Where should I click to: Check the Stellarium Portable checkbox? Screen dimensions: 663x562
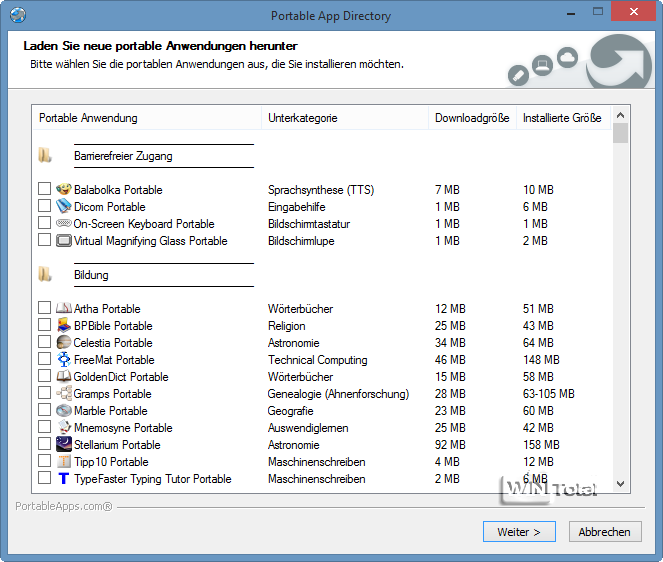(44, 444)
